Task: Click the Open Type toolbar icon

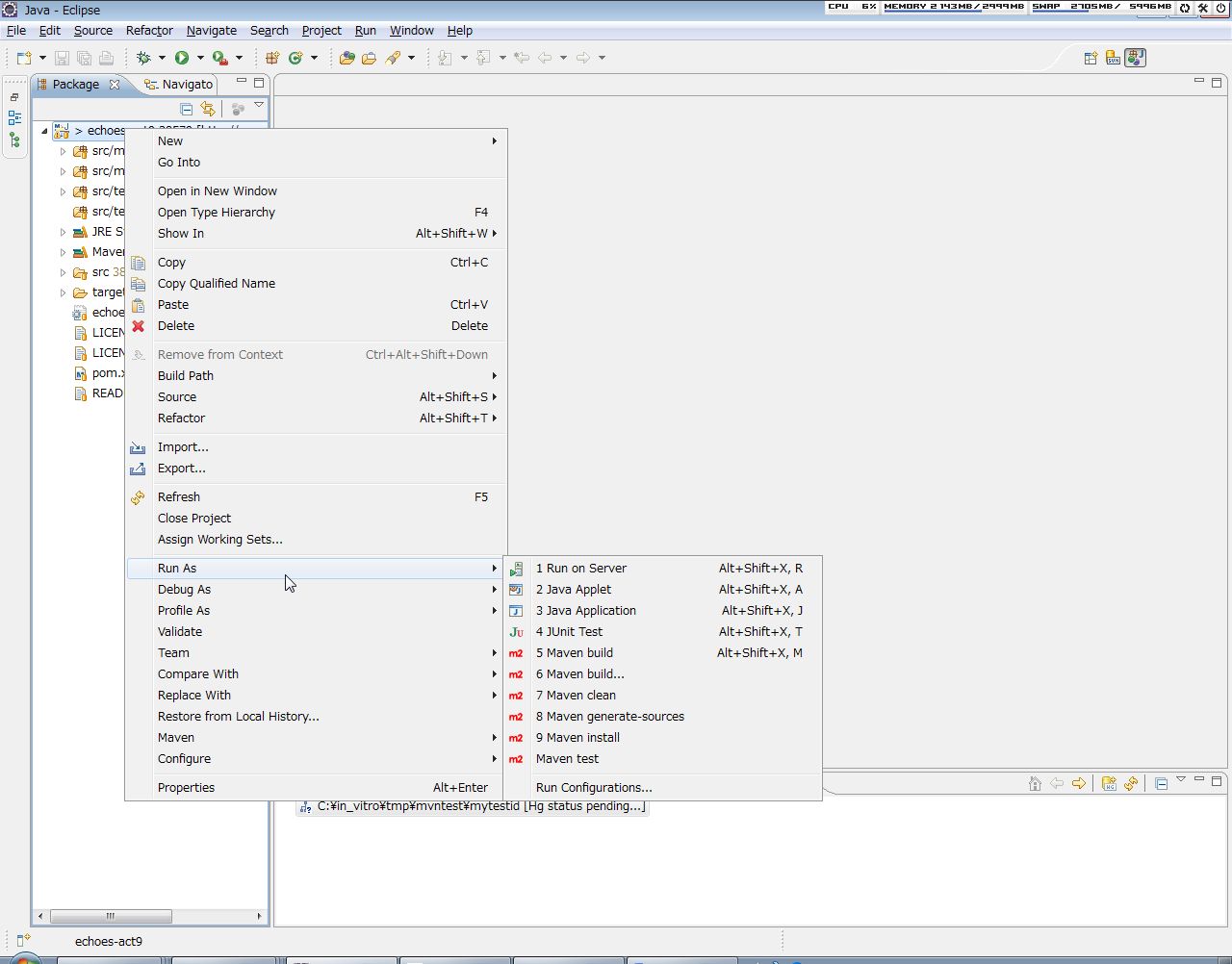Action: [x=347, y=58]
